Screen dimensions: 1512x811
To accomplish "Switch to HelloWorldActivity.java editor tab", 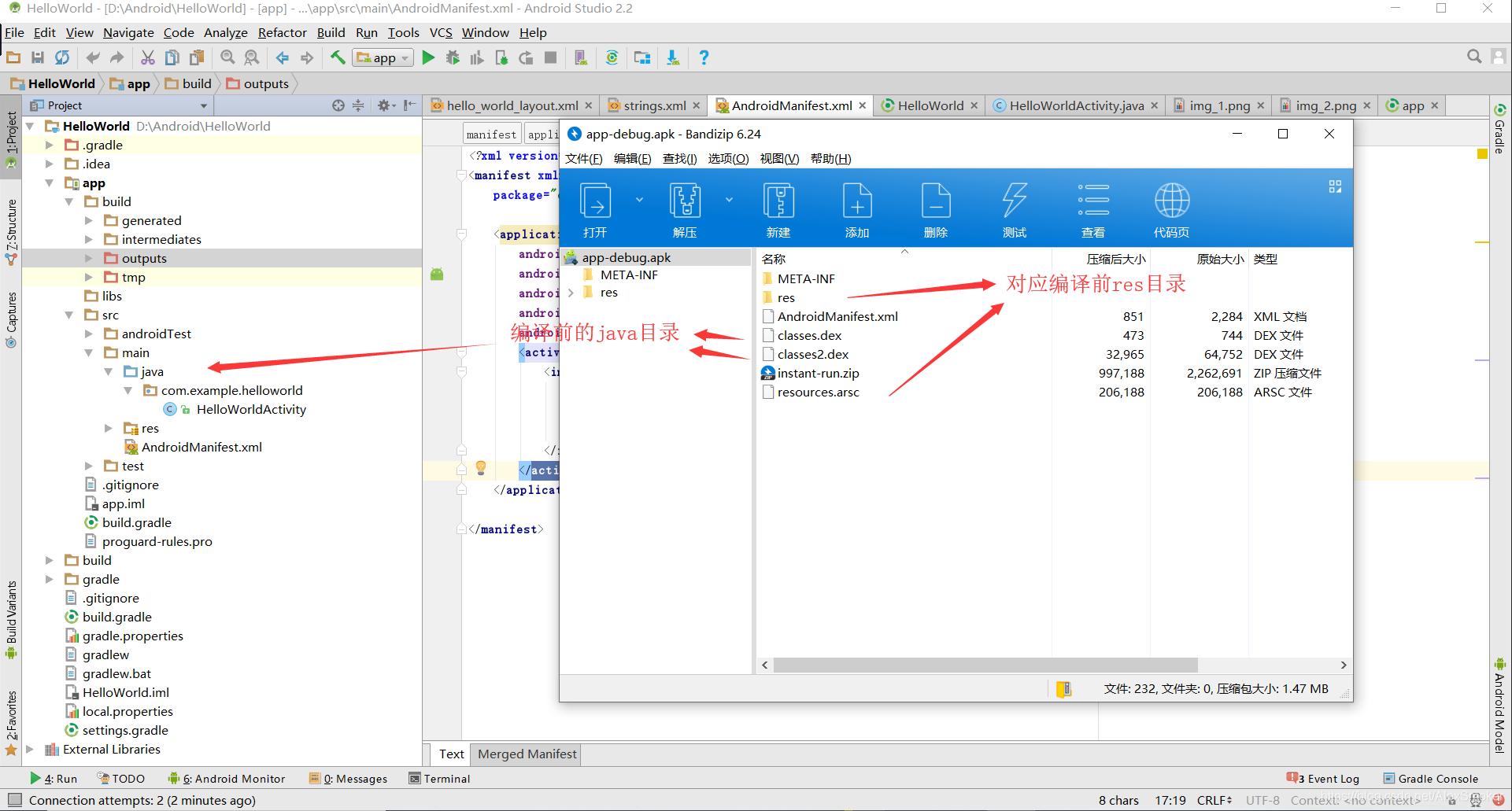I will tap(1076, 105).
